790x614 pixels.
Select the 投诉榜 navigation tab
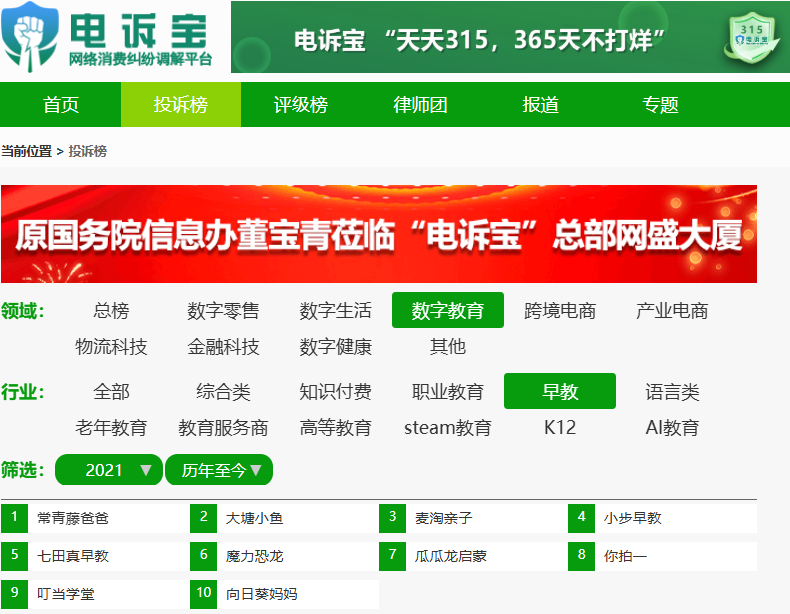(x=181, y=104)
